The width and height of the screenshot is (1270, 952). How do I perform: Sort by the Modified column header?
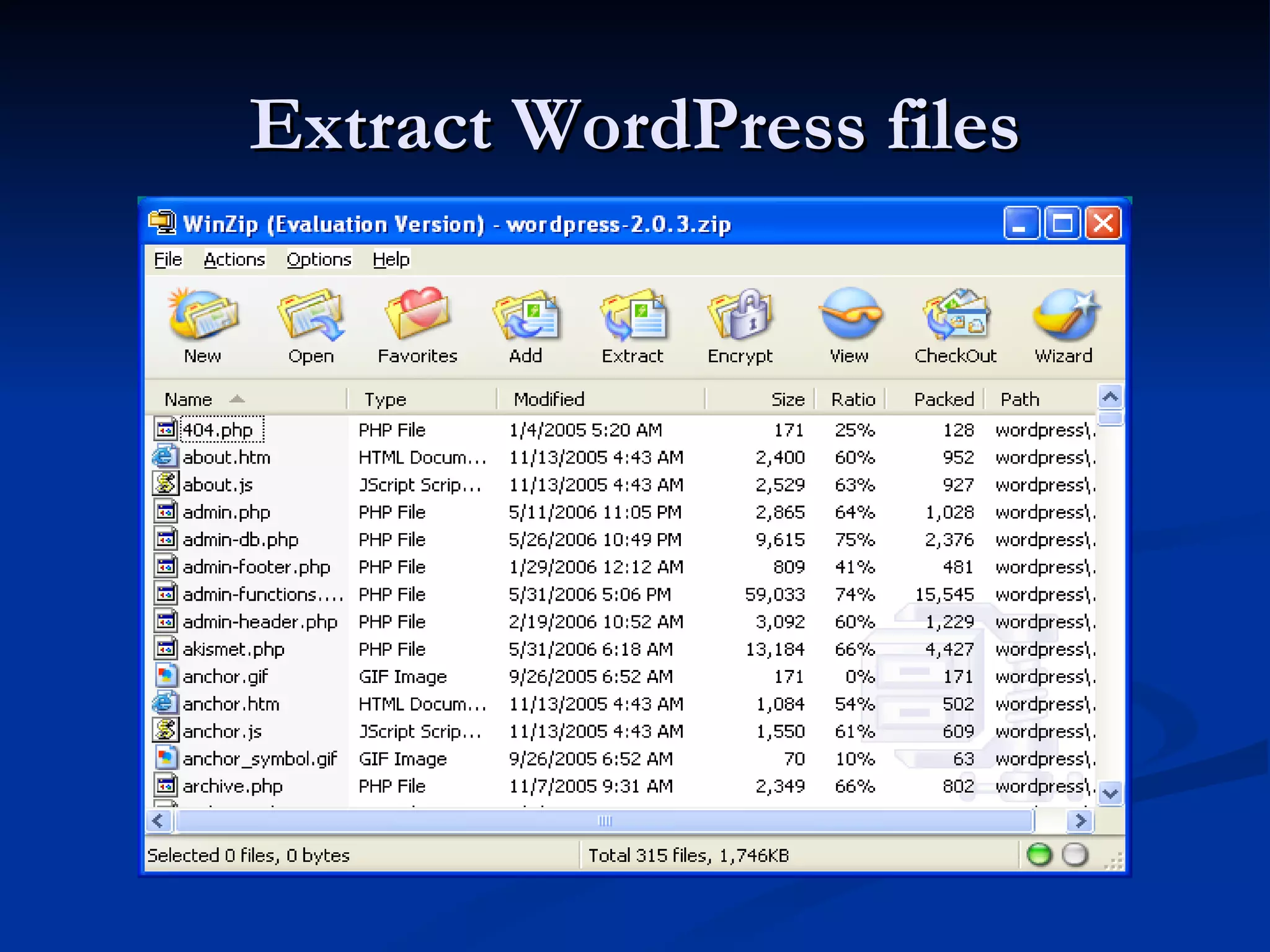click(x=601, y=399)
